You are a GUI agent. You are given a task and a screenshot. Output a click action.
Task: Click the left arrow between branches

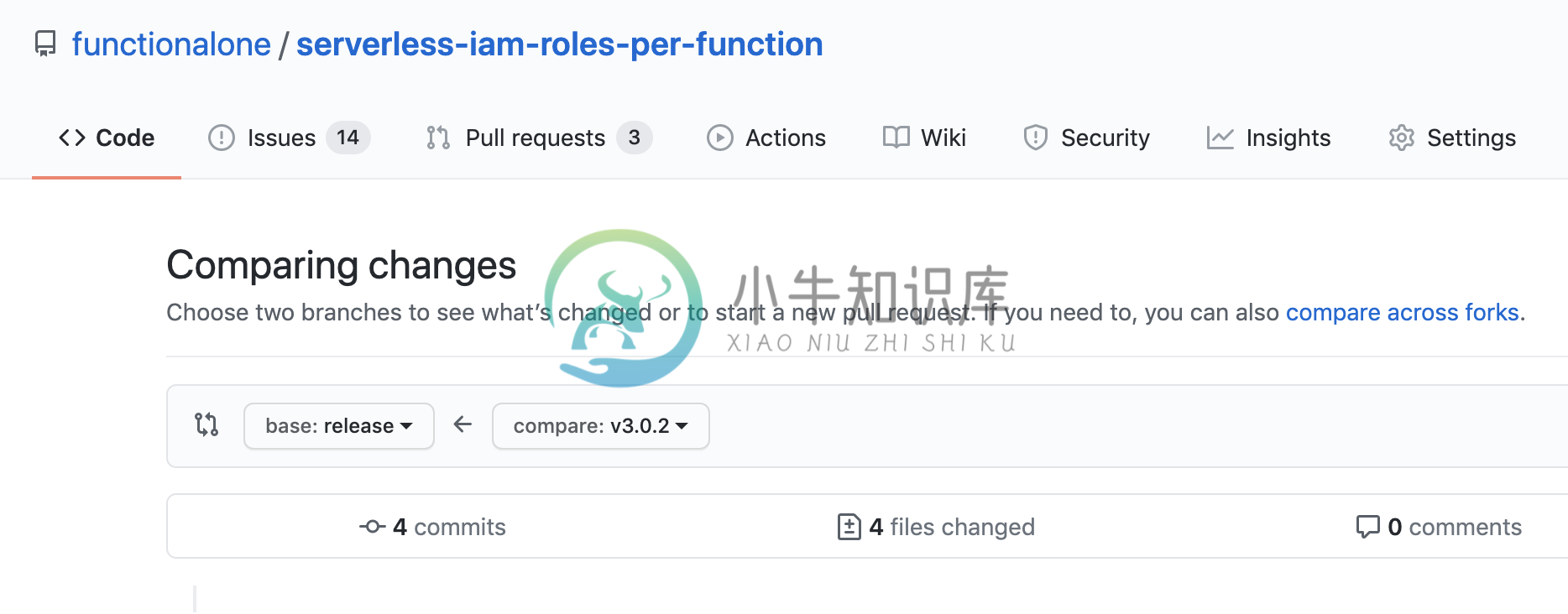463,424
